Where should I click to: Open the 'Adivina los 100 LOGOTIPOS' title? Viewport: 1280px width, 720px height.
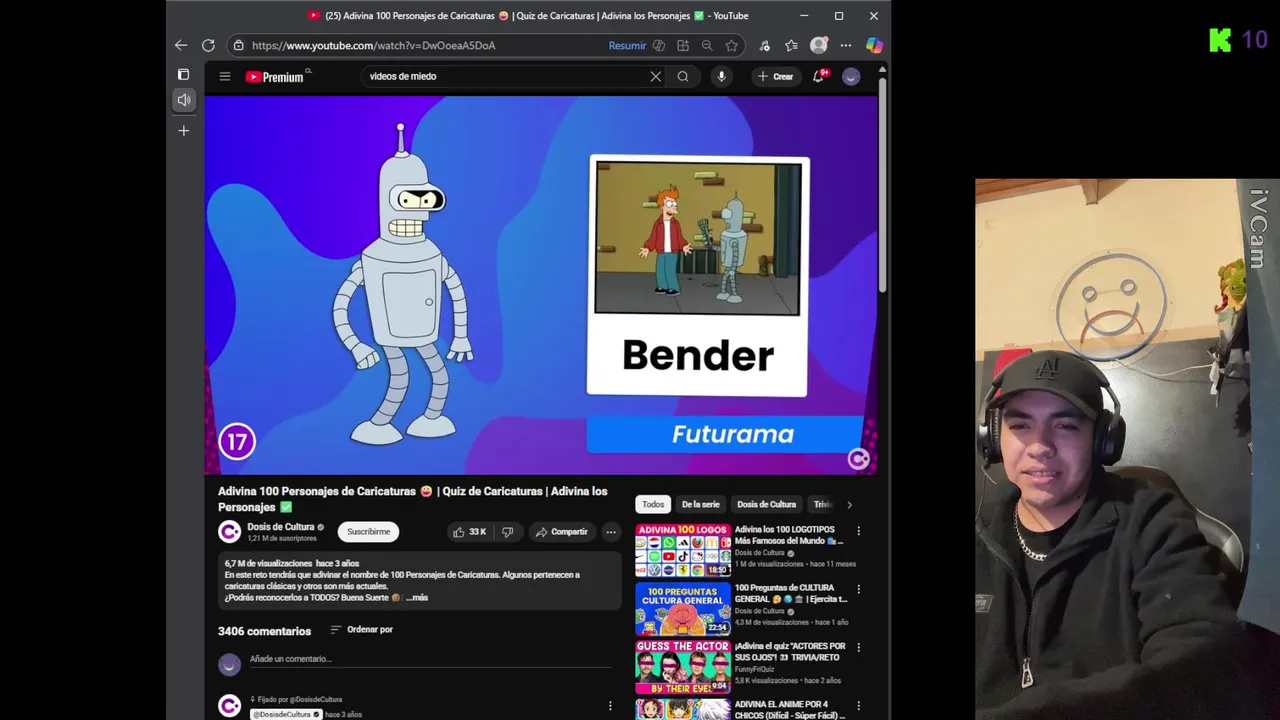tap(789, 535)
